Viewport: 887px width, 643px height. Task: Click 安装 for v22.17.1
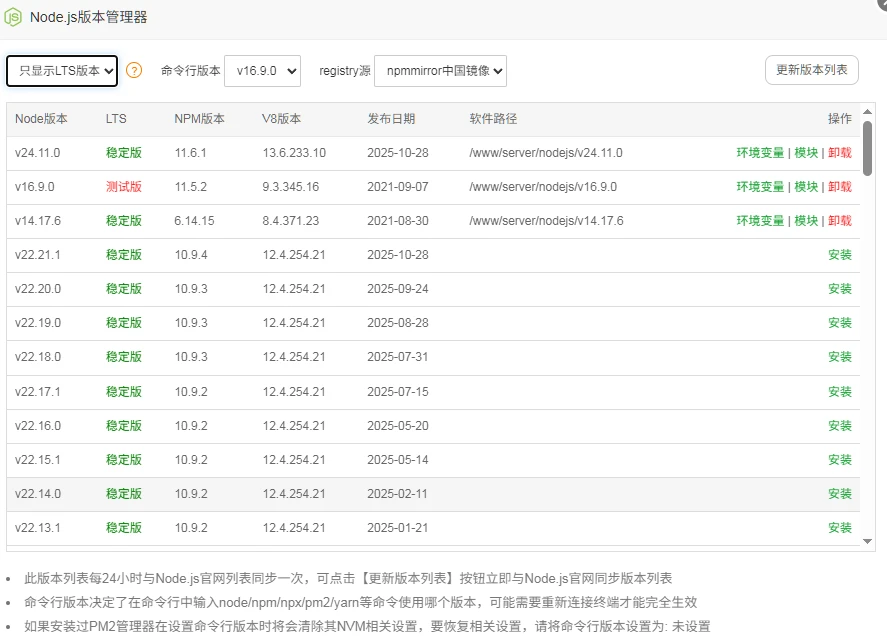(840, 391)
